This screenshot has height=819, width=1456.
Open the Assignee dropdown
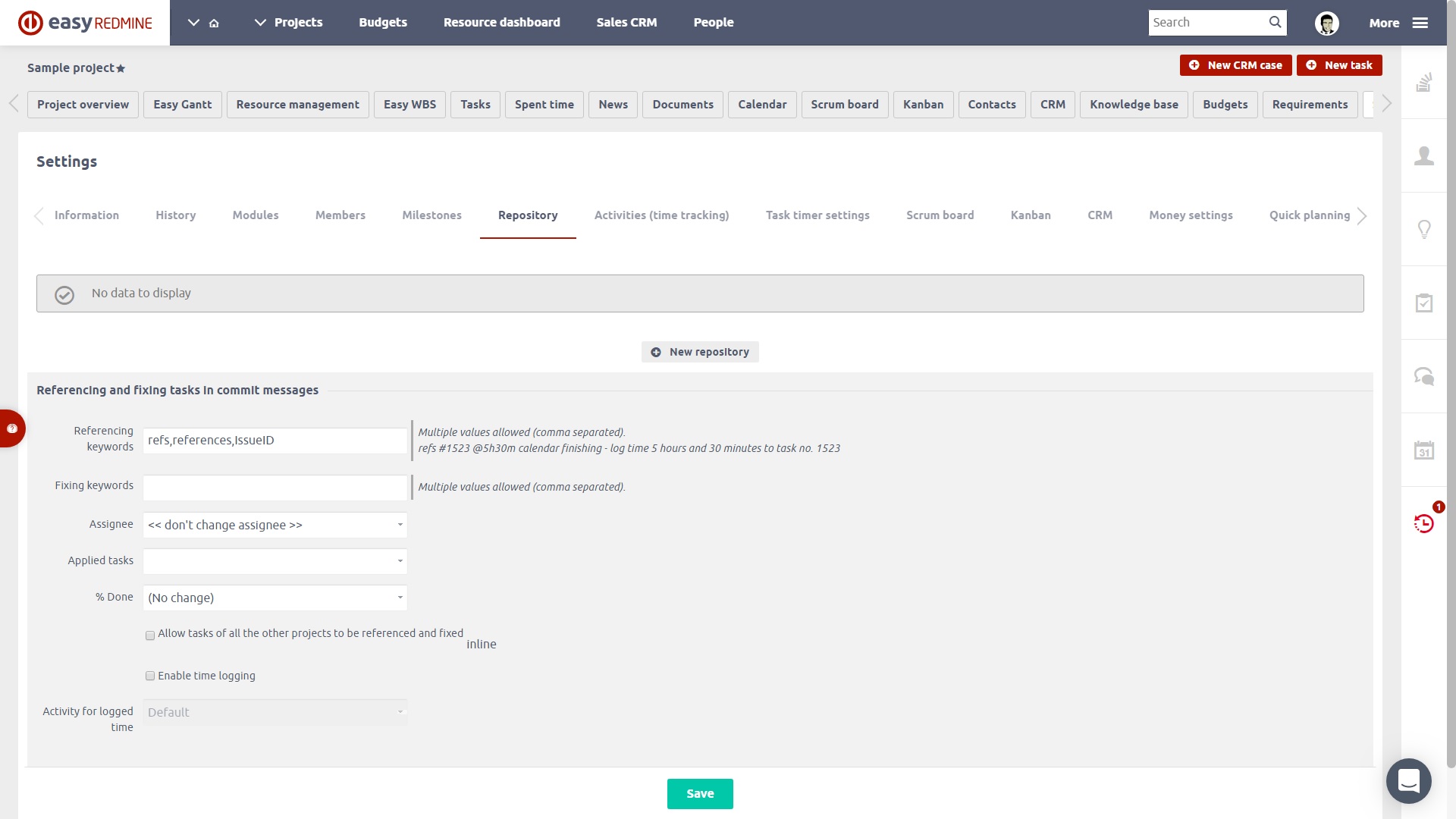(x=275, y=525)
